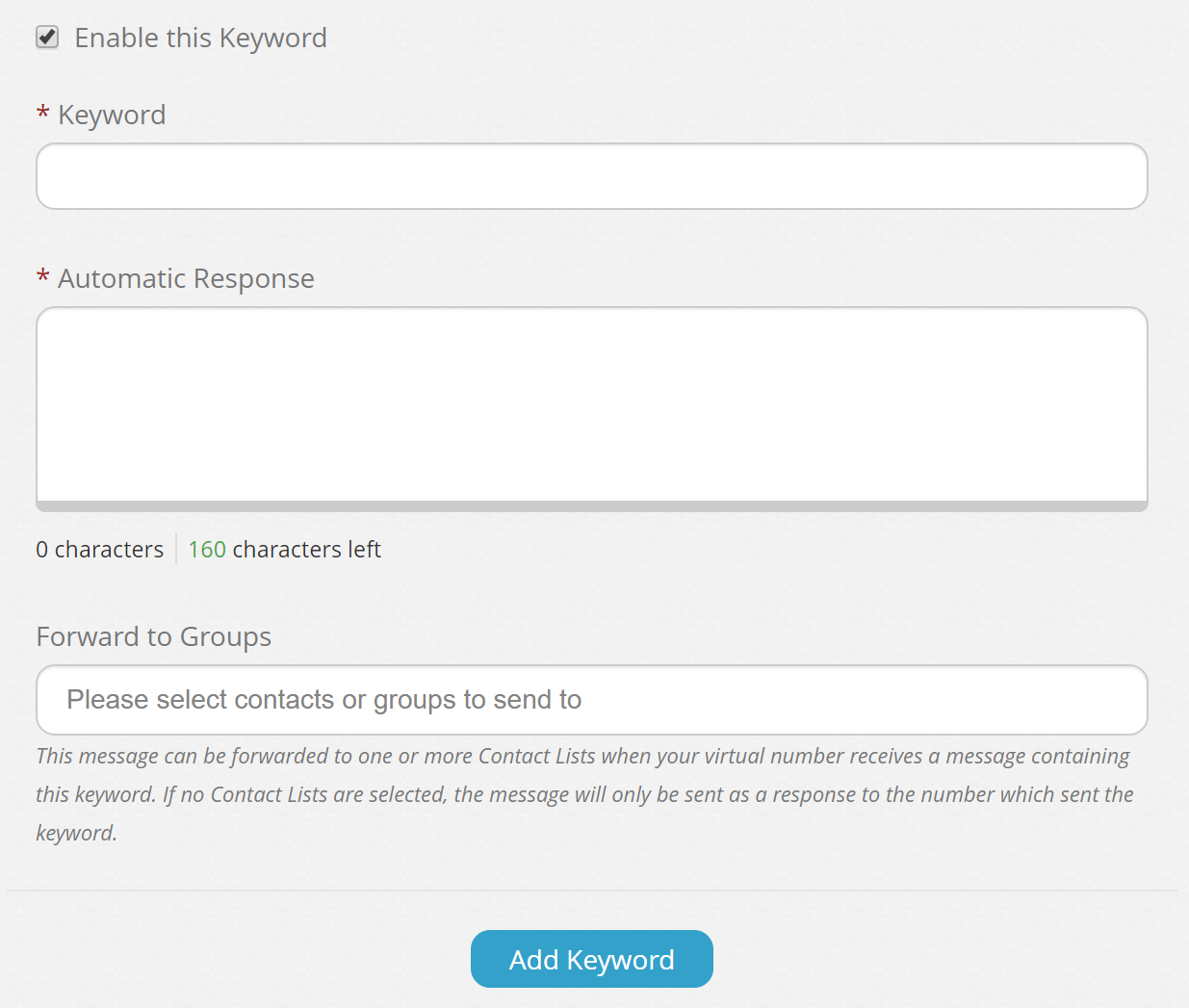Click the 160 characters left indicator
Viewport: 1189px width, 1008px height.
point(285,549)
